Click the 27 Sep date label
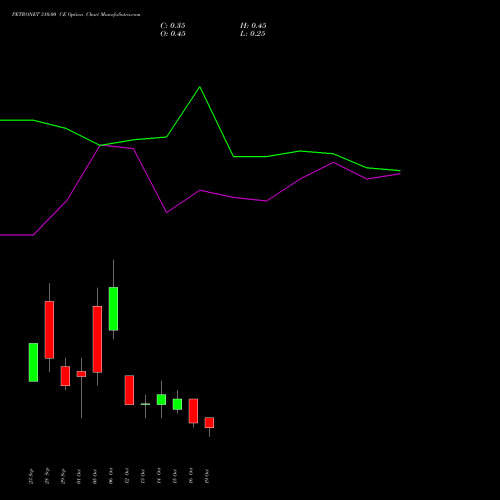500x500 pixels. [31, 476]
